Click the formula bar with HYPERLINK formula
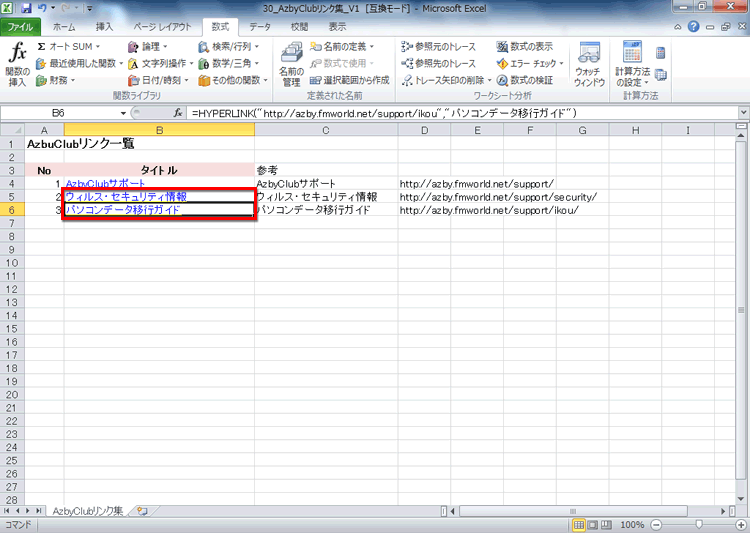This screenshot has width=750, height=533. pos(462,113)
